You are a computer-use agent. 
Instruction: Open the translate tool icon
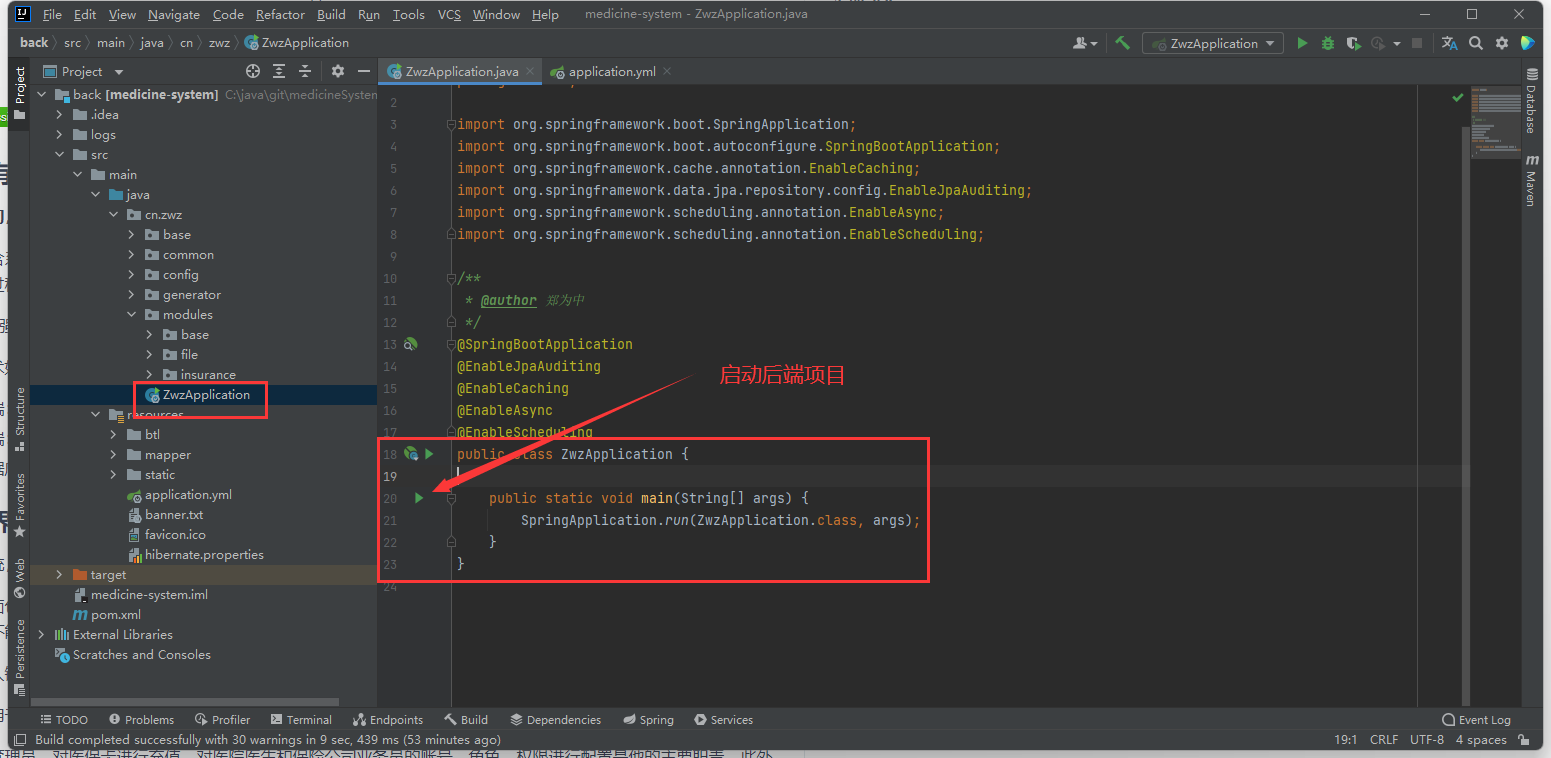pyautogui.click(x=1450, y=43)
